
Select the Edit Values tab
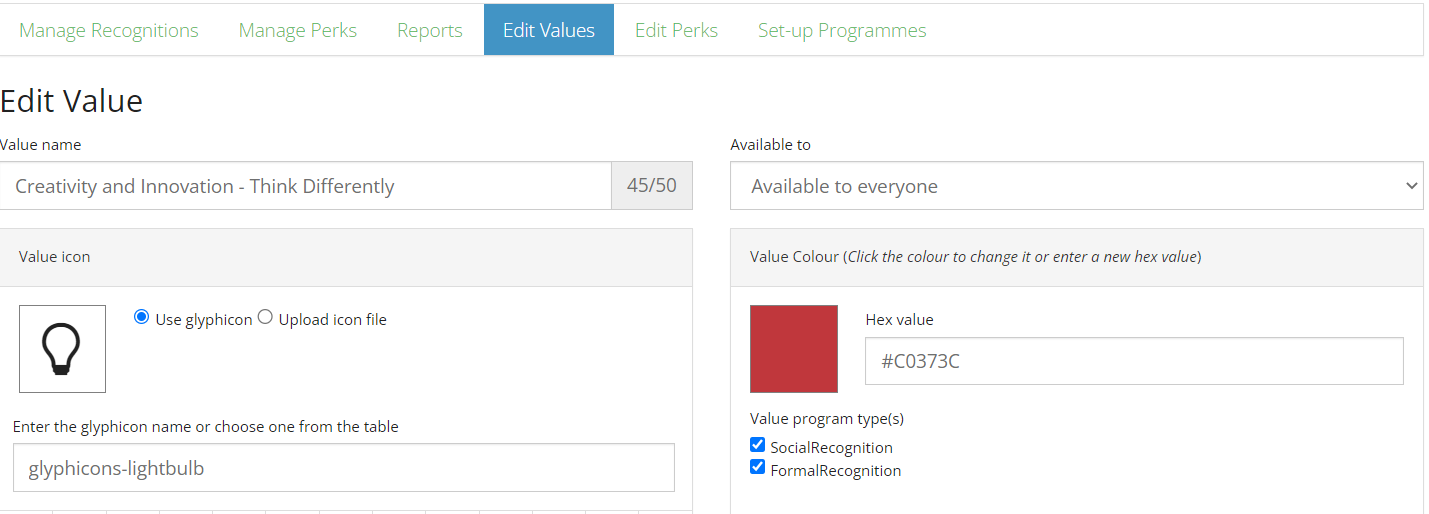549,30
